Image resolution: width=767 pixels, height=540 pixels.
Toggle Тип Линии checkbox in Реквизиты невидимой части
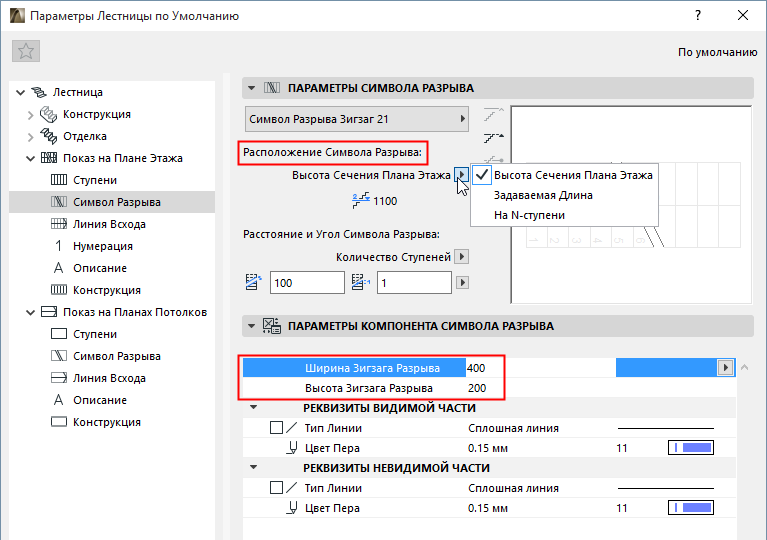[x=276, y=488]
